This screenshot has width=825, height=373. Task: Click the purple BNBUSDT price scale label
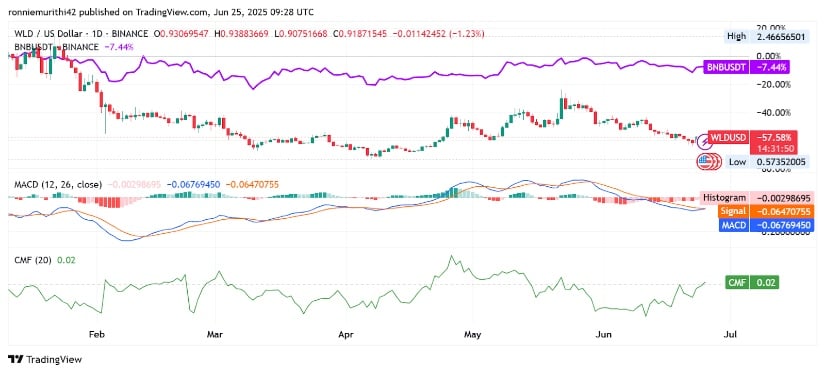coord(727,67)
